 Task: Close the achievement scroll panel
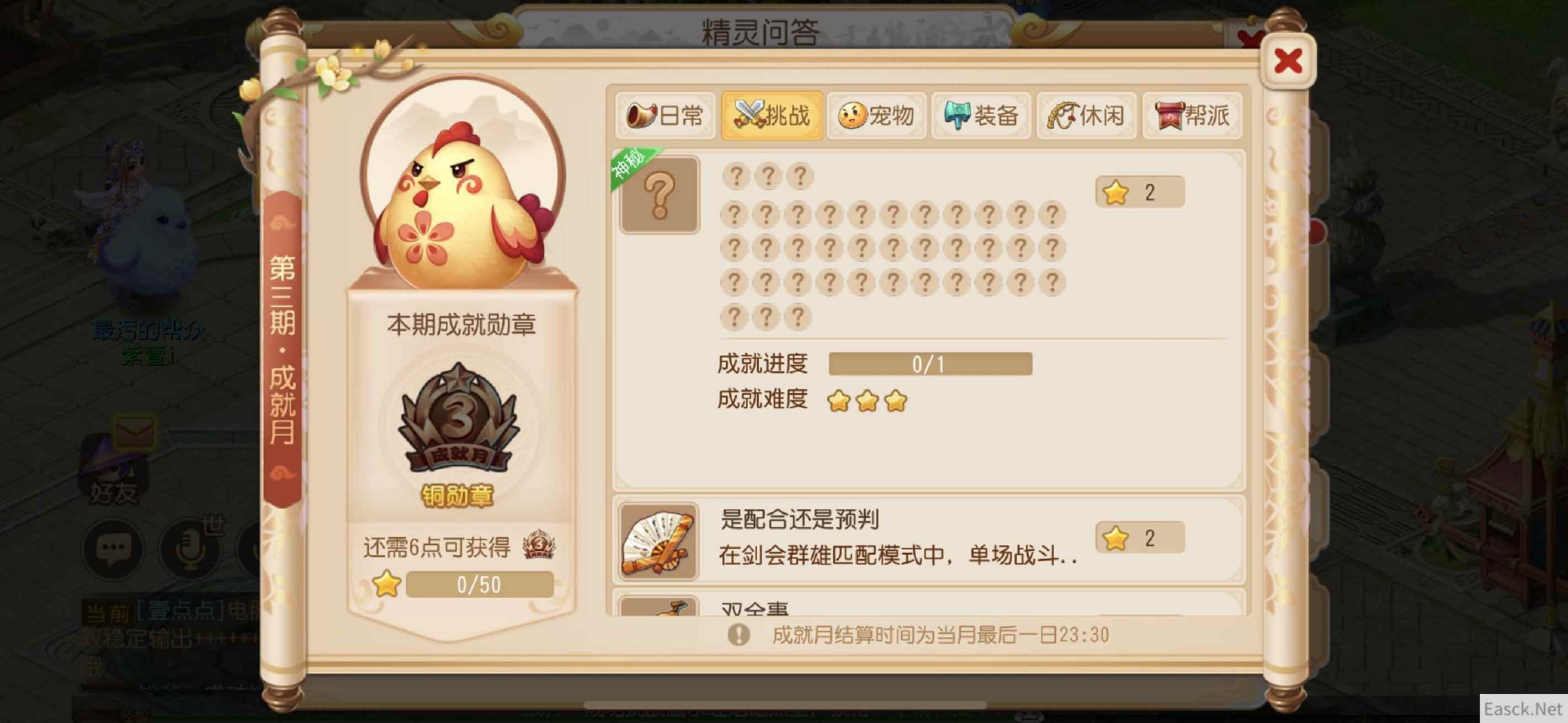[x=1288, y=61]
